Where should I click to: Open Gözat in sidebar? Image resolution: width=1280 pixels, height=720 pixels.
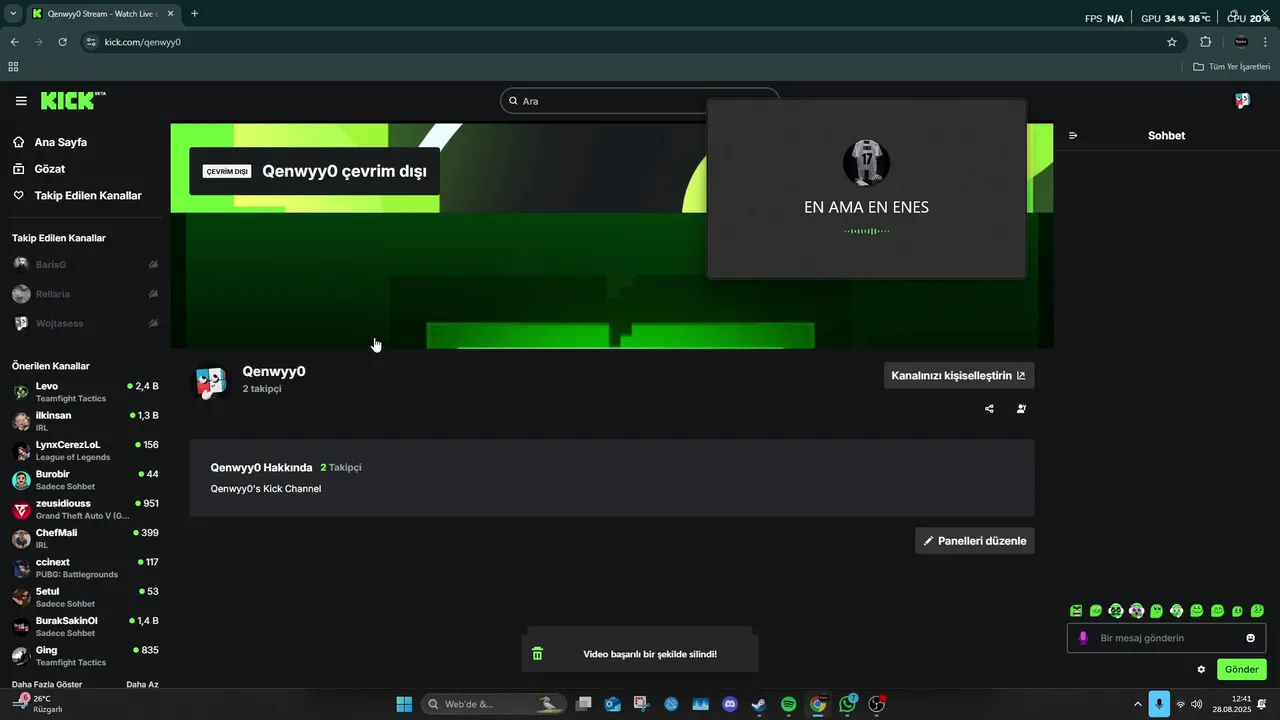coord(50,169)
